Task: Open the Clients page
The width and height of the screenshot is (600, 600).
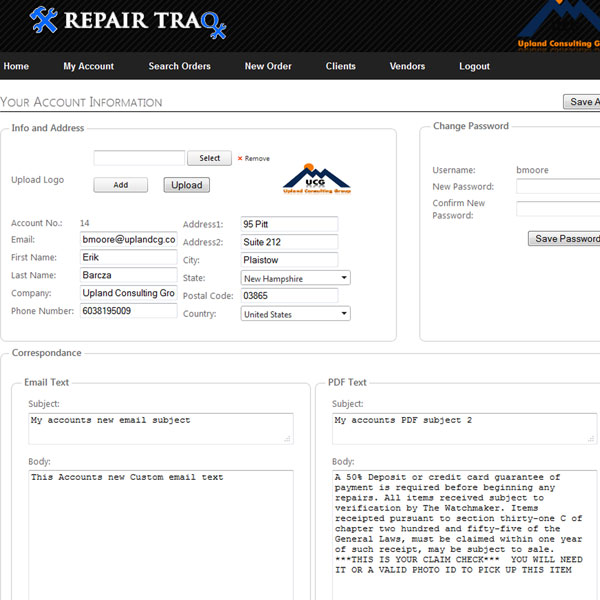Action: pos(341,66)
